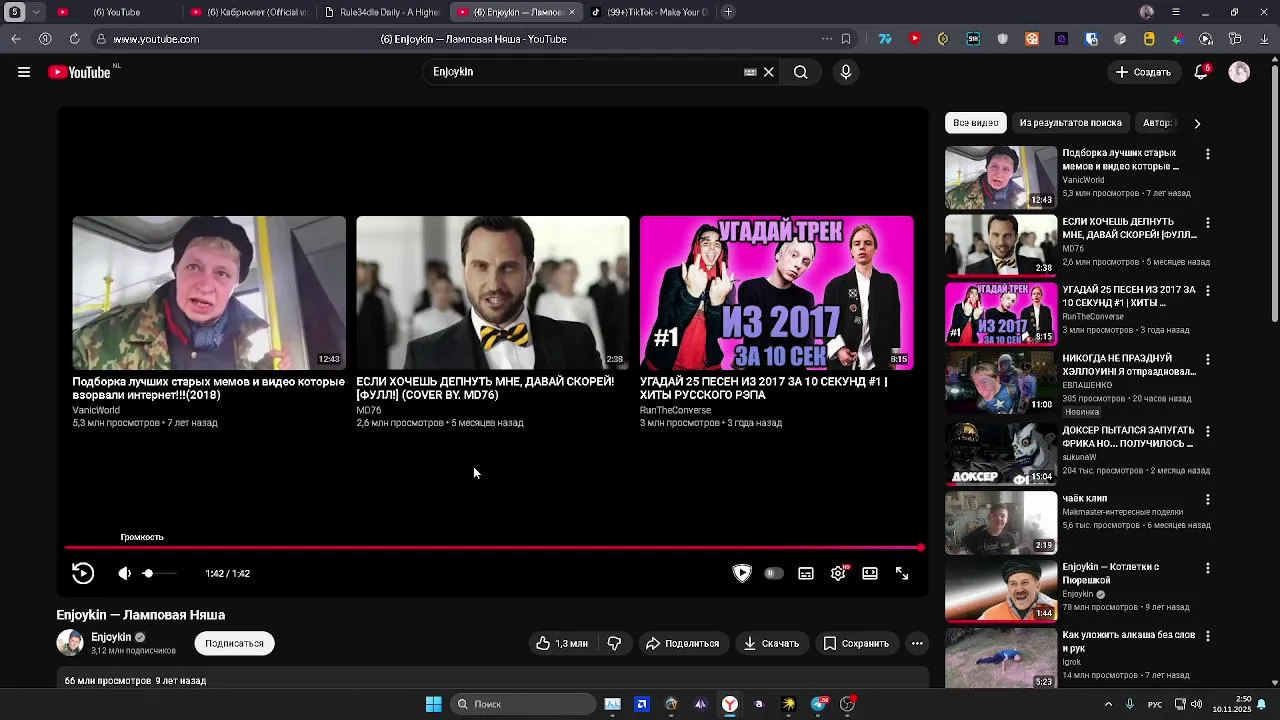This screenshot has height=720, width=1280.
Task: Bookmark this page in address bar
Action: click(846, 39)
